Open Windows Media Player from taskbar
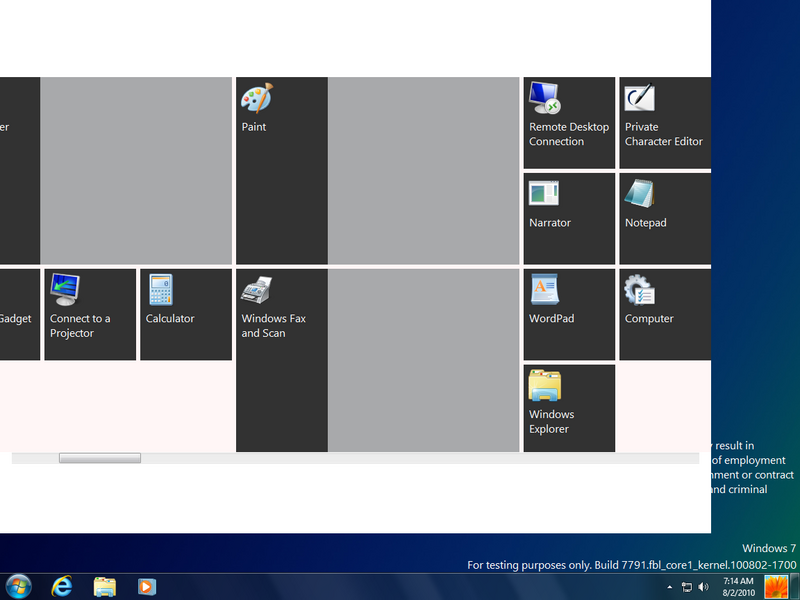Screen dimensions: 800x600 tap(147, 586)
